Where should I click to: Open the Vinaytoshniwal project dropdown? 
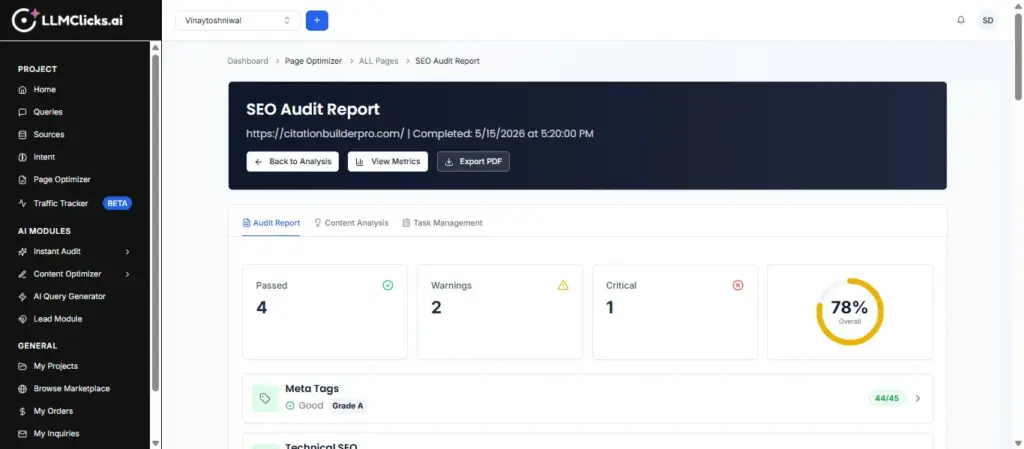coord(238,20)
